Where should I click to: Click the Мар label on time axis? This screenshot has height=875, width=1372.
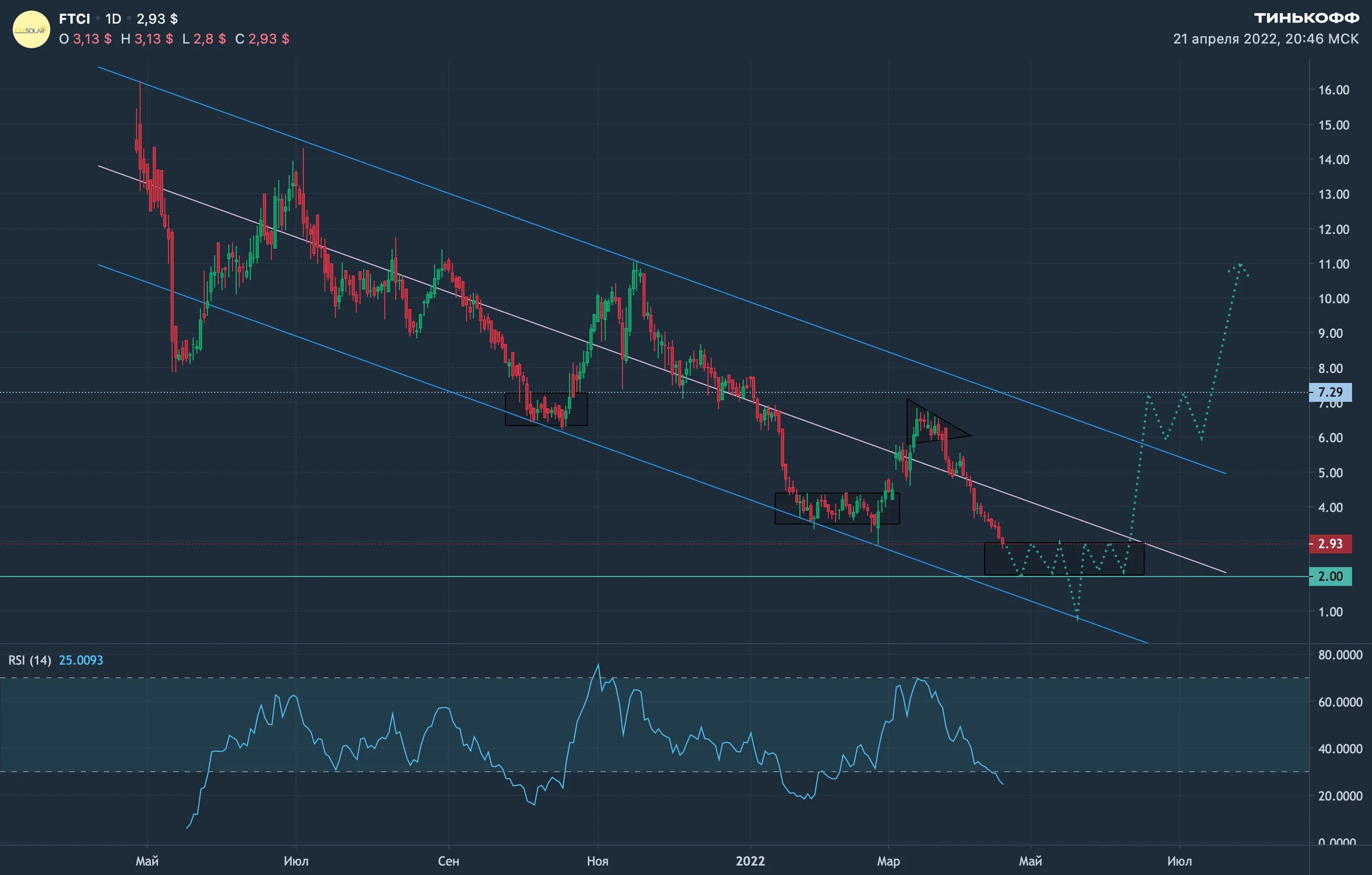coord(888,861)
